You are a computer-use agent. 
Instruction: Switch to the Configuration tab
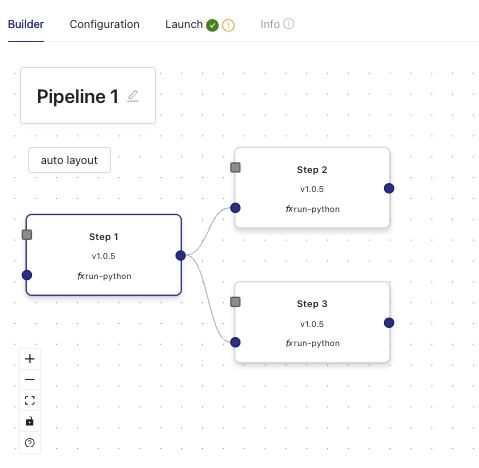[104, 24]
